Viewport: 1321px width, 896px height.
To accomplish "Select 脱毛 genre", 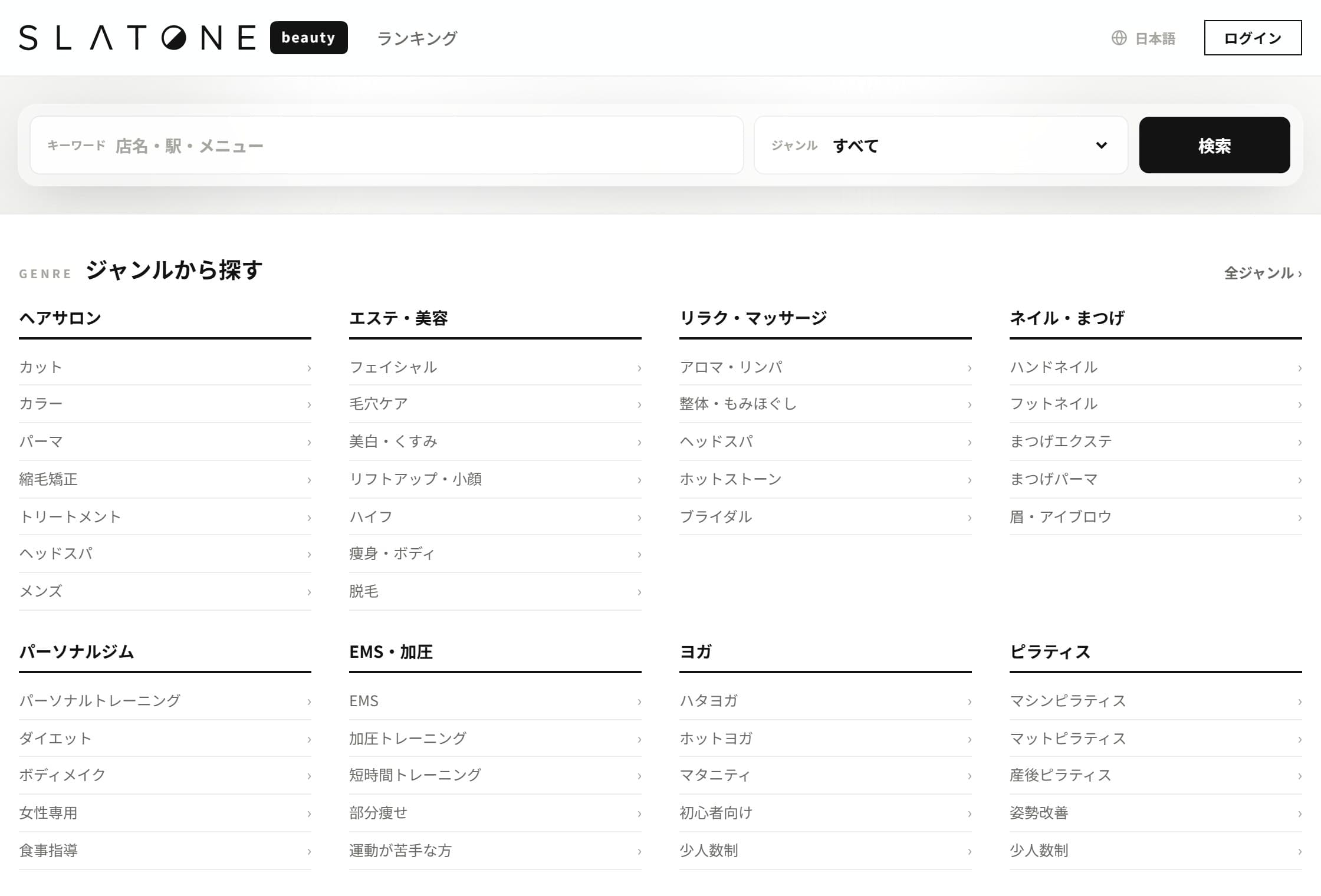I will (495, 591).
